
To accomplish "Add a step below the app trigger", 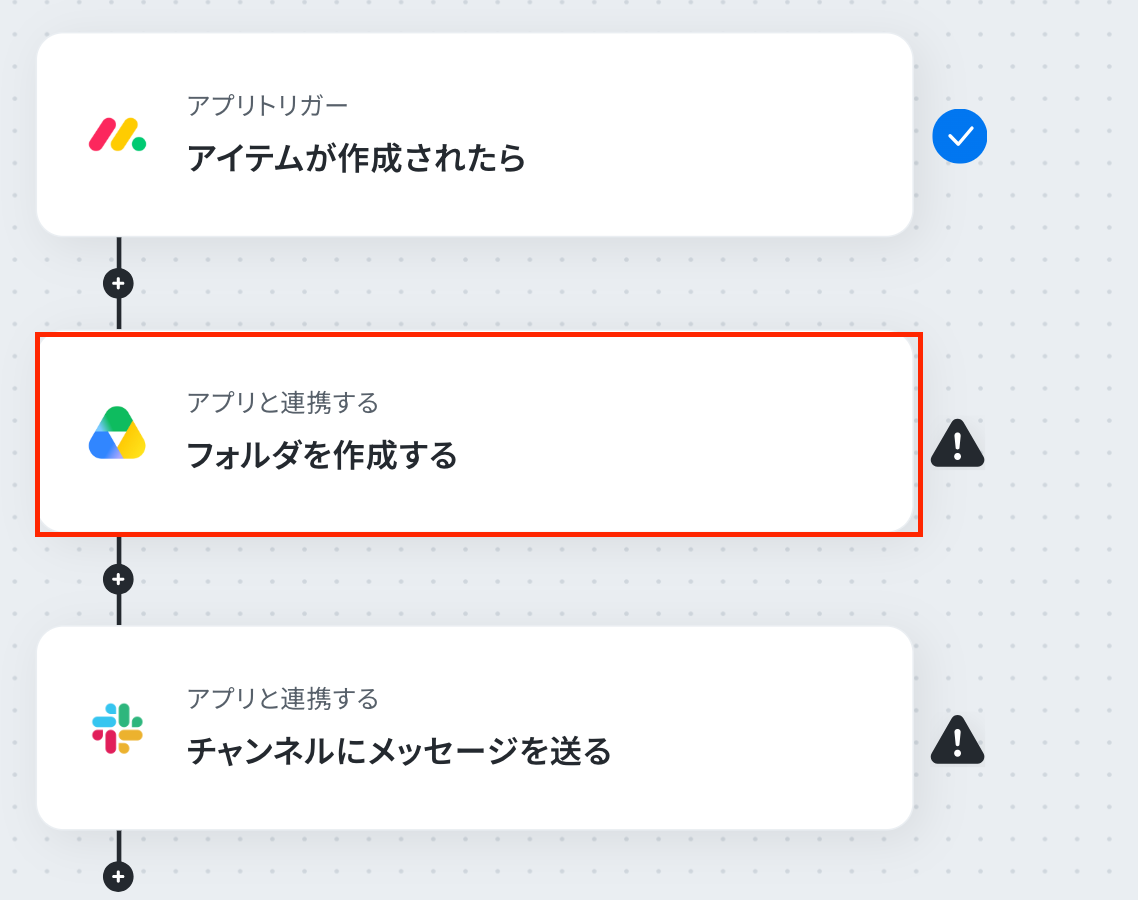I will pyautogui.click(x=118, y=283).
